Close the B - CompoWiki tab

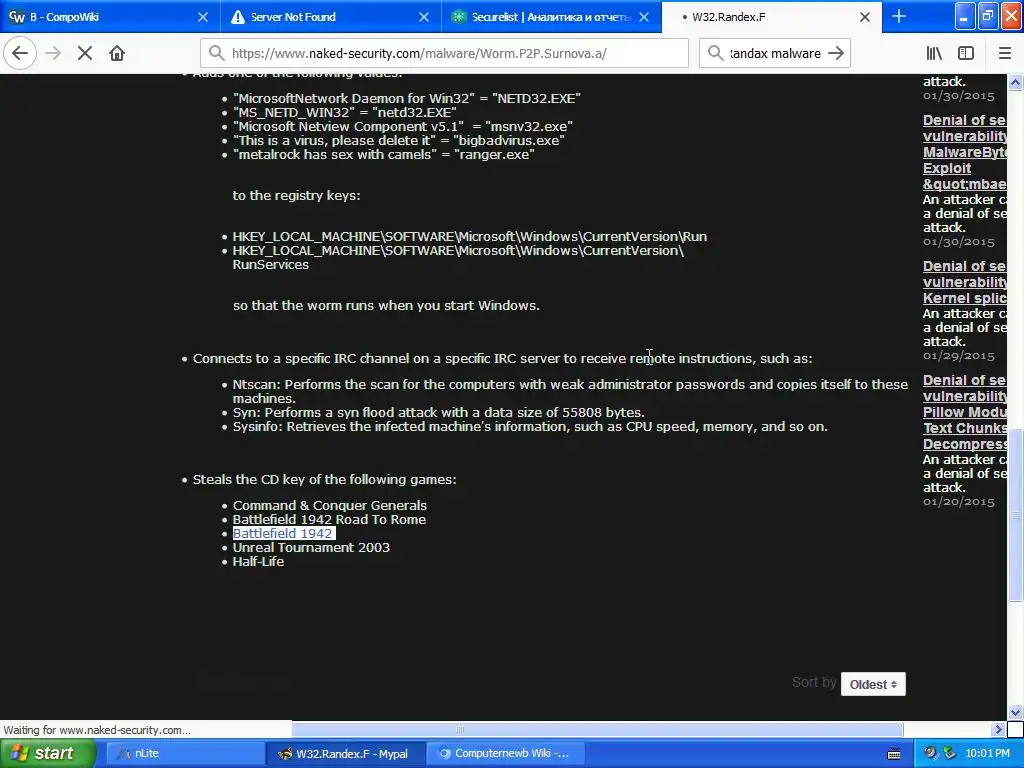click(203, 17)
